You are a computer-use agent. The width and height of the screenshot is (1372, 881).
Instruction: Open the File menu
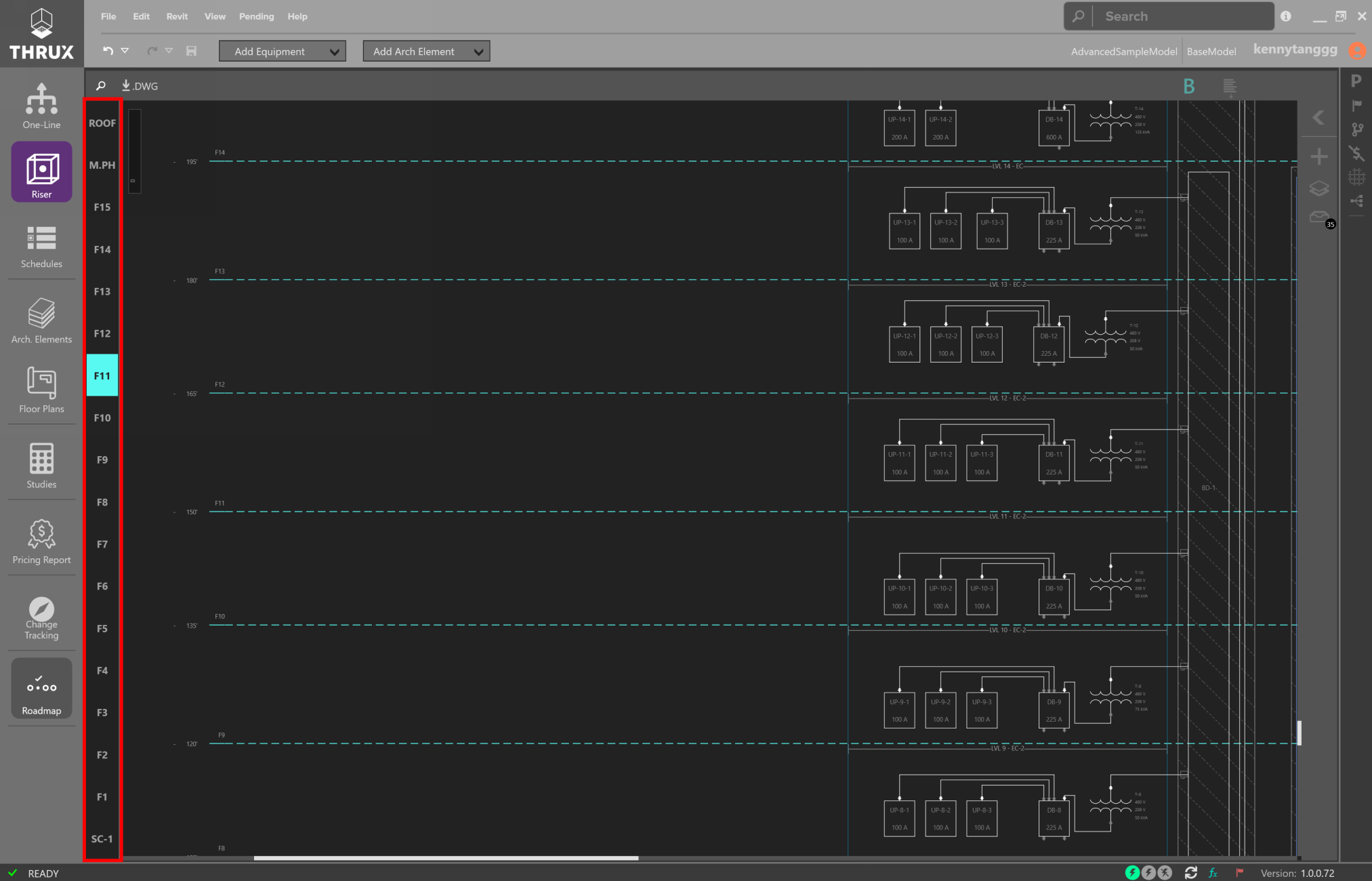108,16
